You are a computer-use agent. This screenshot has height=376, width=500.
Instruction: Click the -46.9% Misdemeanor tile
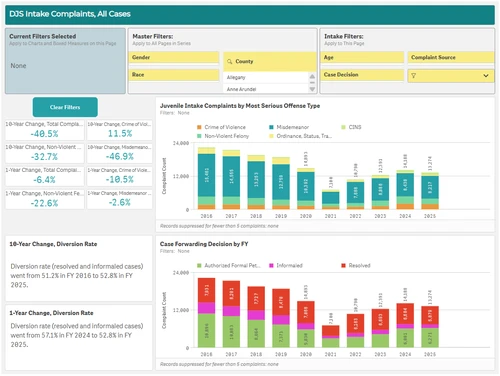120,153
